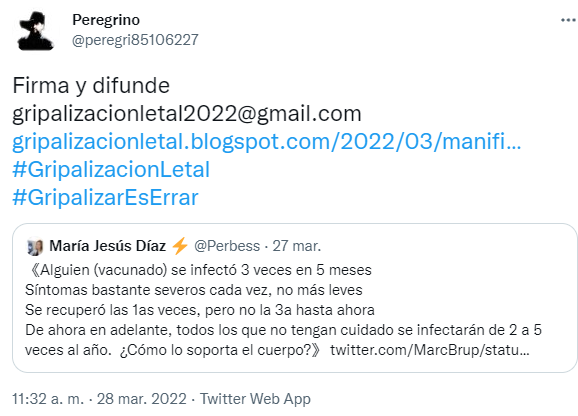Click the 'Firma y difunde' tweet text

tap(91, 86)
